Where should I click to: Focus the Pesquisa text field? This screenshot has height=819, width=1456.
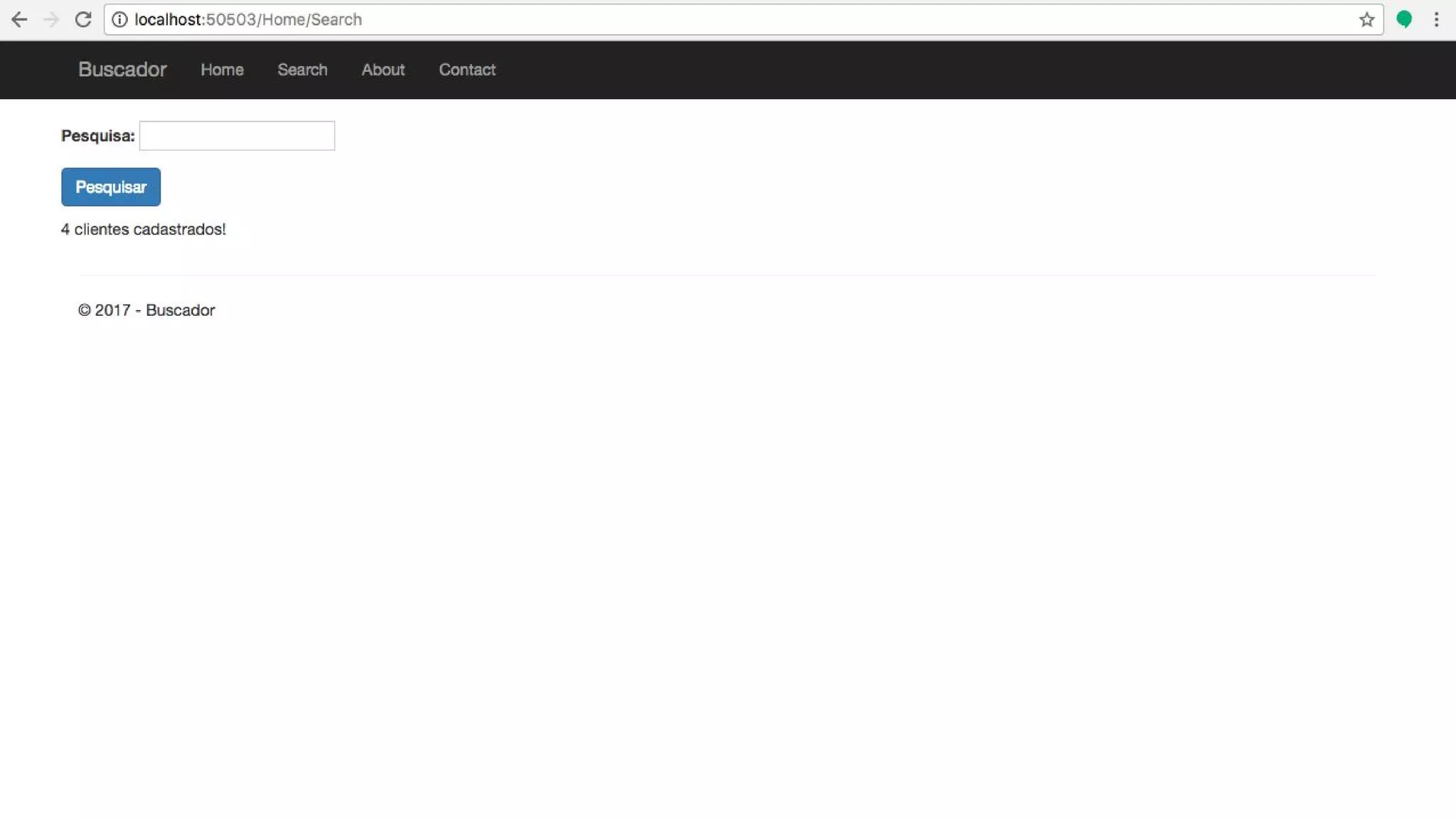click(237, 136)
